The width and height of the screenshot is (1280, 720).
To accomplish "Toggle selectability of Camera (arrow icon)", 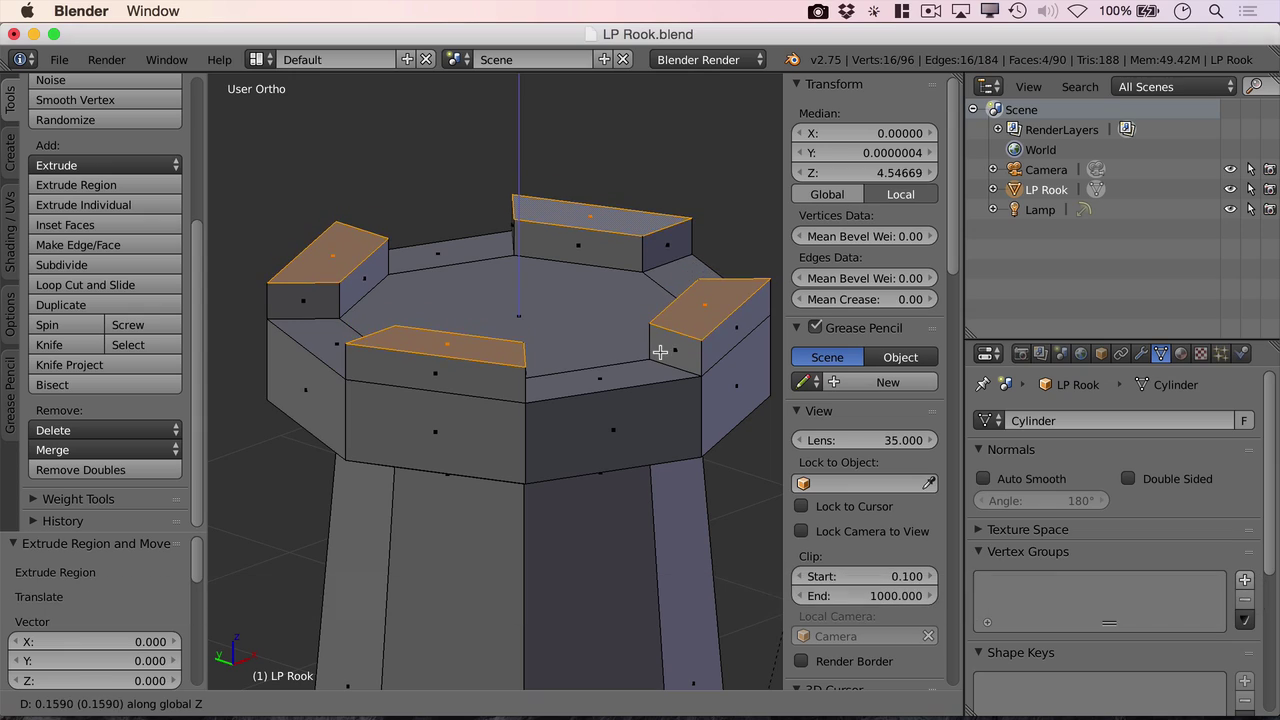I will pos(1250,170).
